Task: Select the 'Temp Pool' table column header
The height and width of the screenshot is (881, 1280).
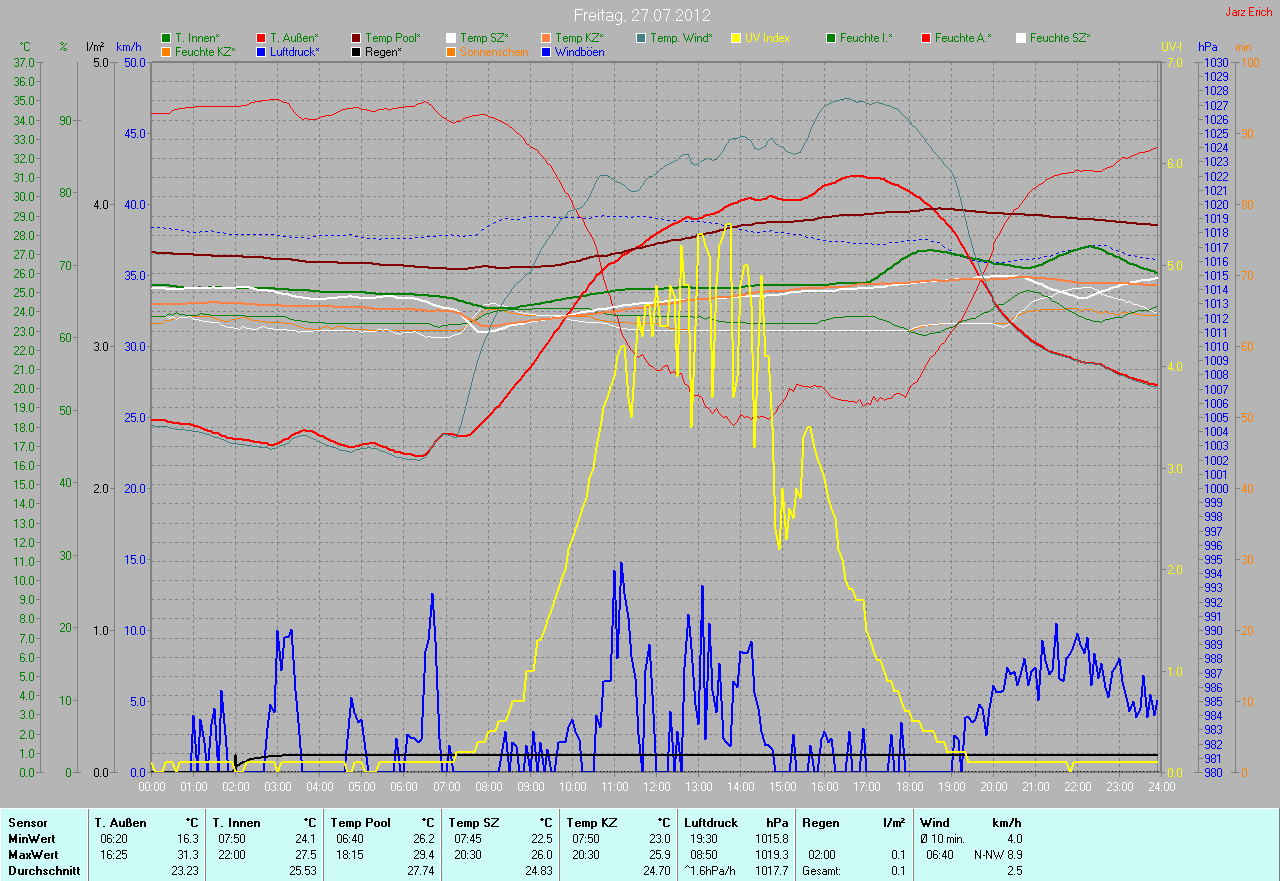Action: click(x=360, y=823)
